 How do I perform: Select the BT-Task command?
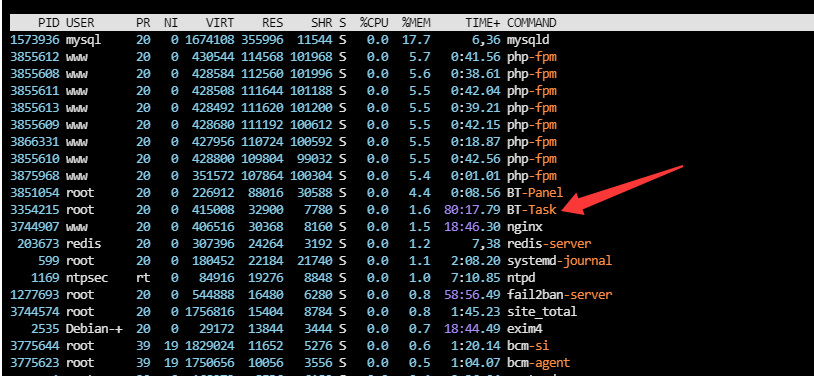coord(532,210)
